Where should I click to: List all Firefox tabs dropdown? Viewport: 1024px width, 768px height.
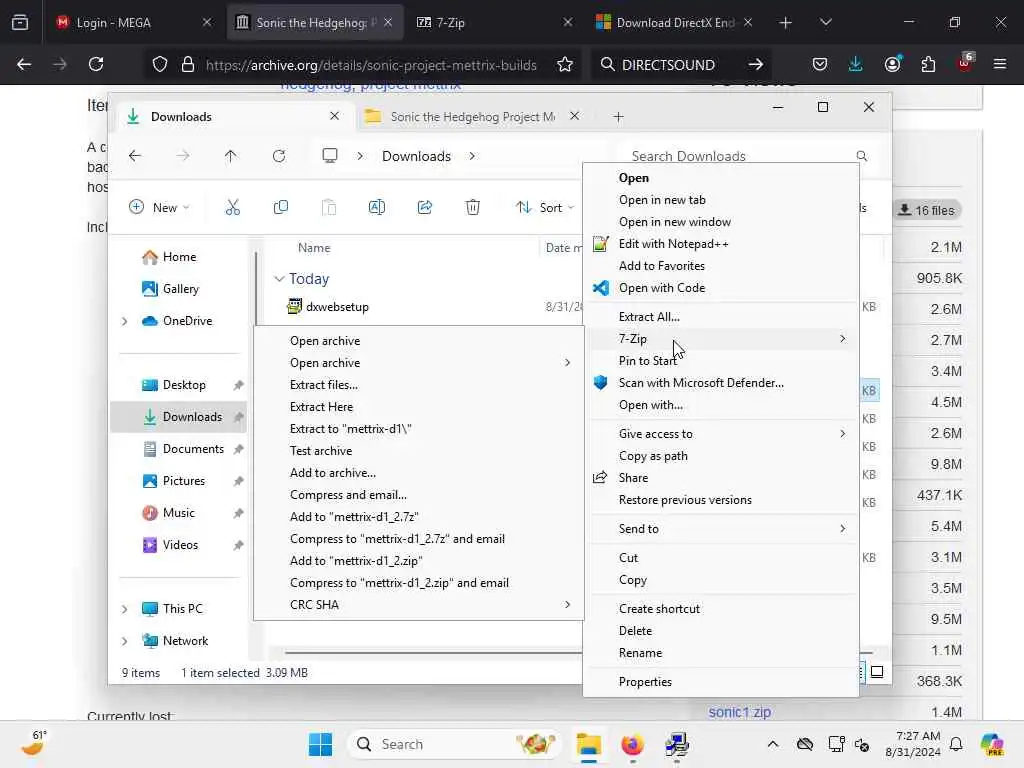(x=825, y=23)
